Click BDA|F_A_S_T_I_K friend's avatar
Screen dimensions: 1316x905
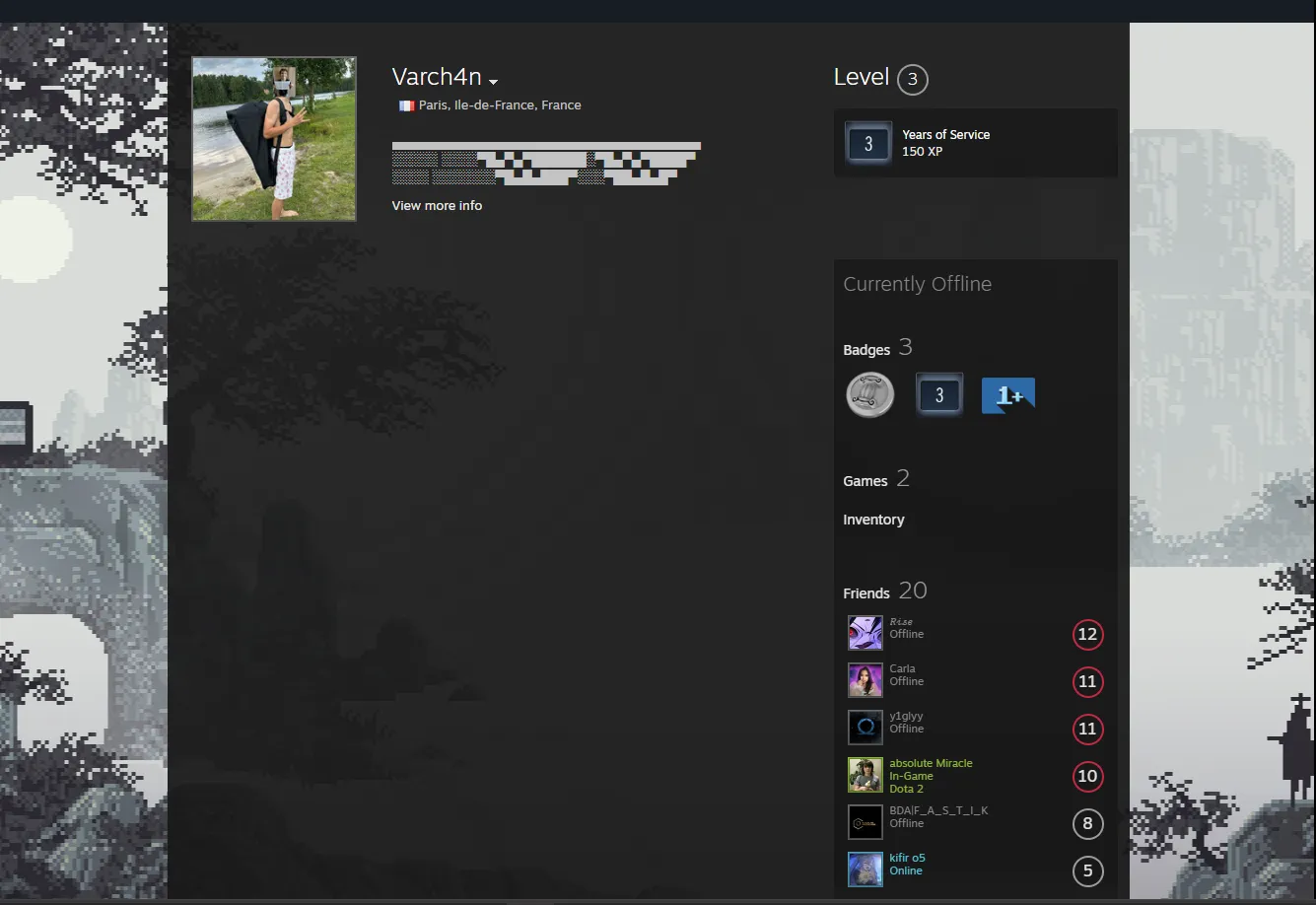pyautogui.click(x=866, y=822)
